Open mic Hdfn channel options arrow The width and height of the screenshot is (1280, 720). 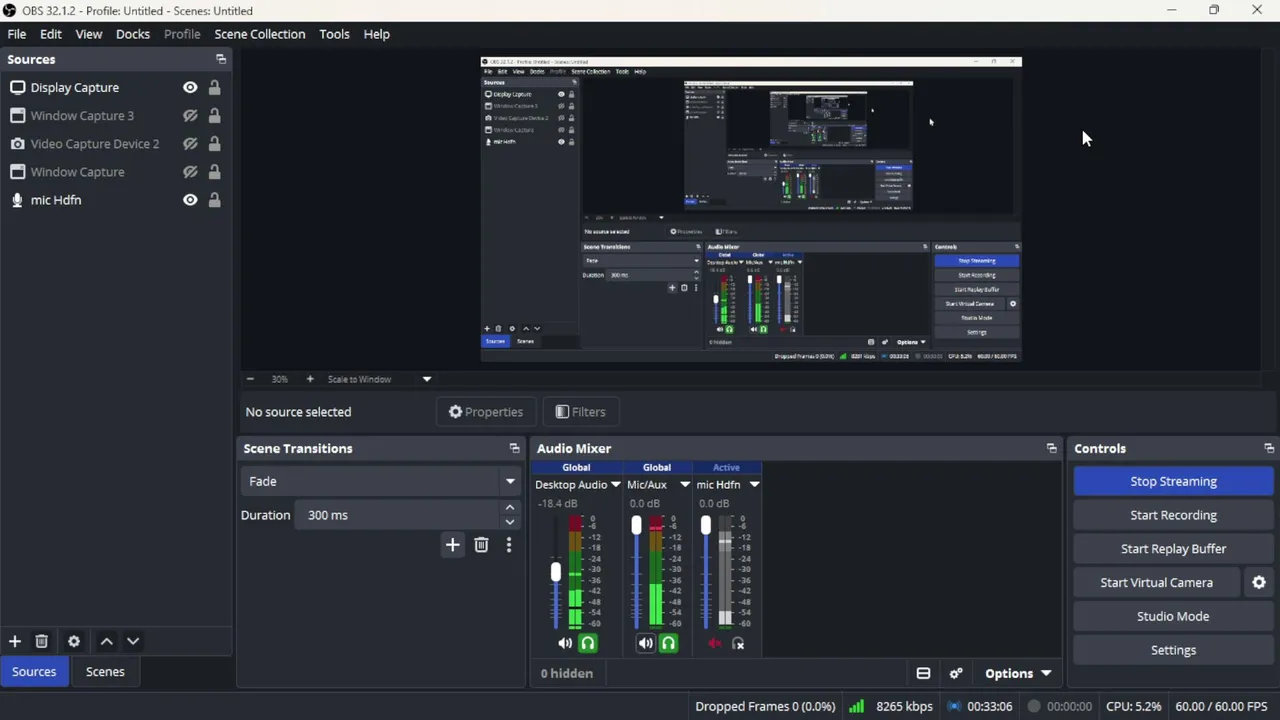click(754, 485)
